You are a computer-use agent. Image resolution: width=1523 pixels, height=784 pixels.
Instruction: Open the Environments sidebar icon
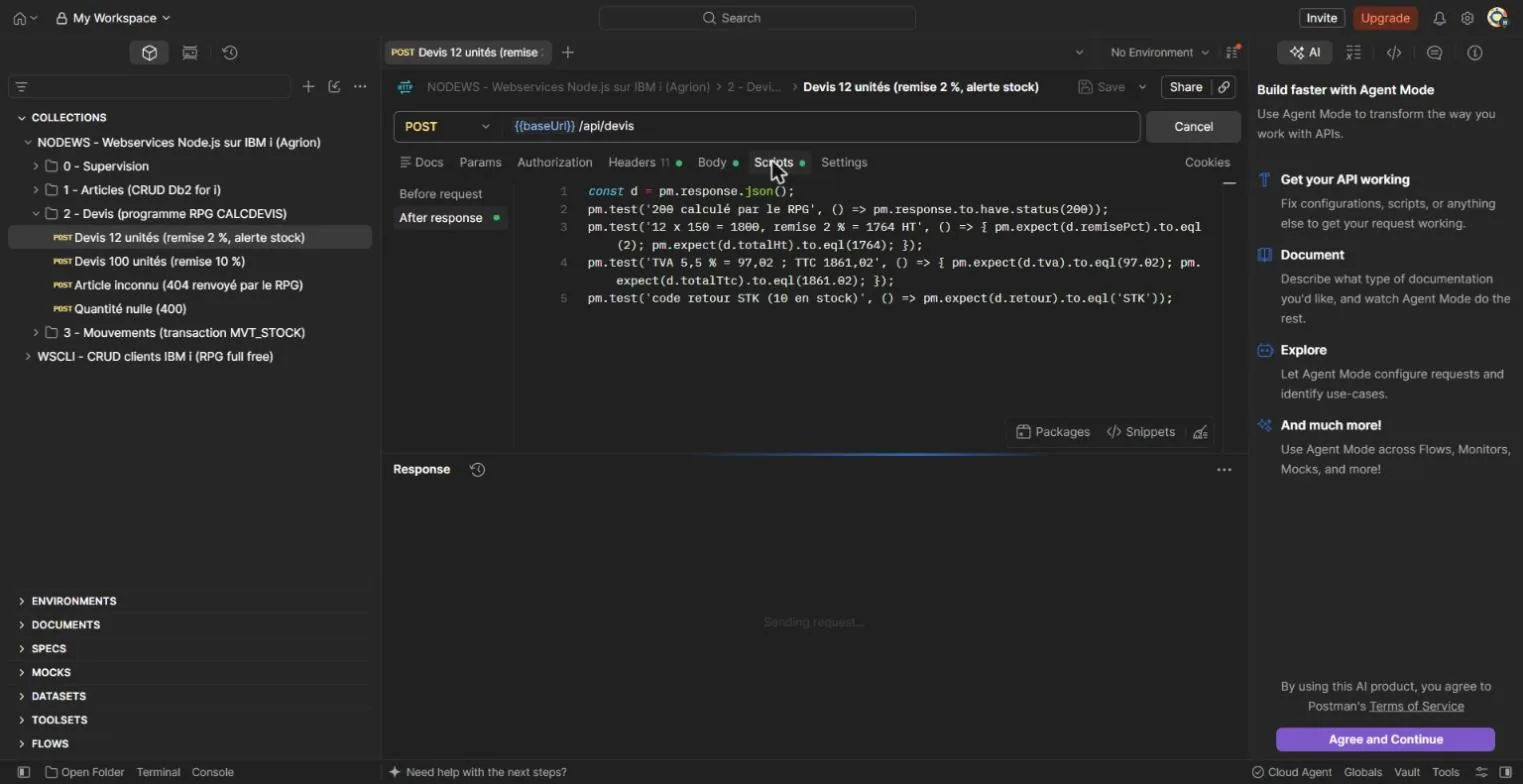(190, 53)
